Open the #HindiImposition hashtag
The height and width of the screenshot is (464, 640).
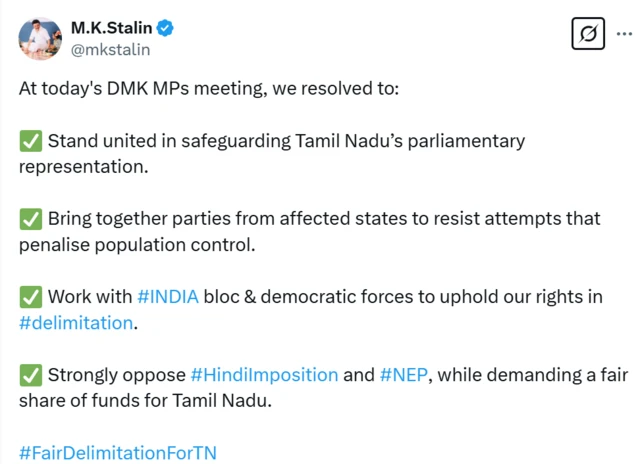[264, 375]
